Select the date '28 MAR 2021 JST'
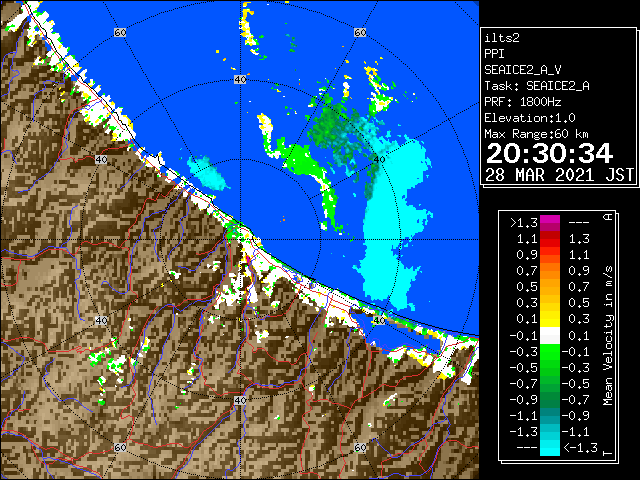This screenshot has height=480, width=640. tap(559, 175)
